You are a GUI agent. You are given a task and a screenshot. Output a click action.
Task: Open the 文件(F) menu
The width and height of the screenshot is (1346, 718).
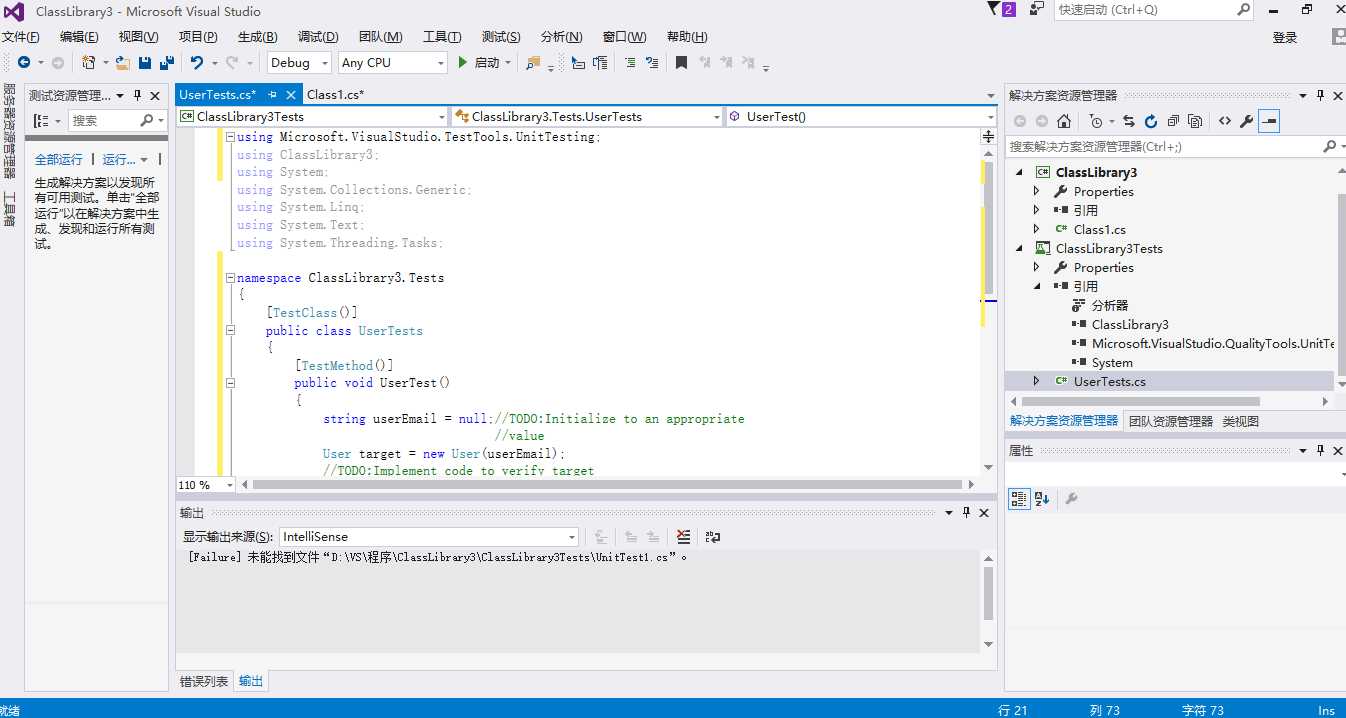(x=20, y=37)
